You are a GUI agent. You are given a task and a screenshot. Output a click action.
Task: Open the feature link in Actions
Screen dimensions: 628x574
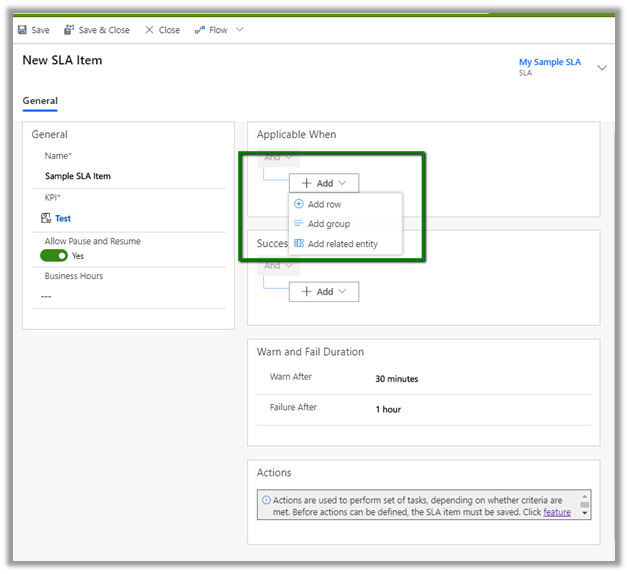click(x=557, y=512)
